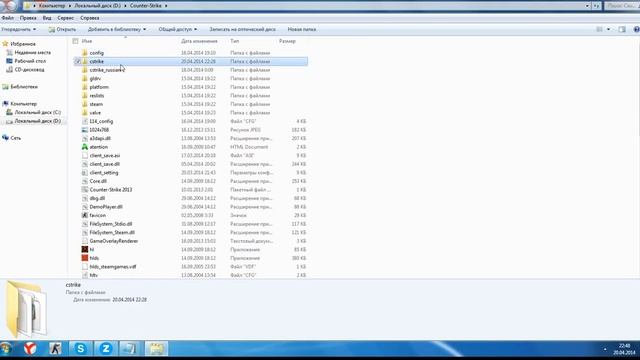Open CD-дисковод in the sidebar
The width and height of the screenshot is (640, 360).
pyautogui.click(x=29, y=69)
